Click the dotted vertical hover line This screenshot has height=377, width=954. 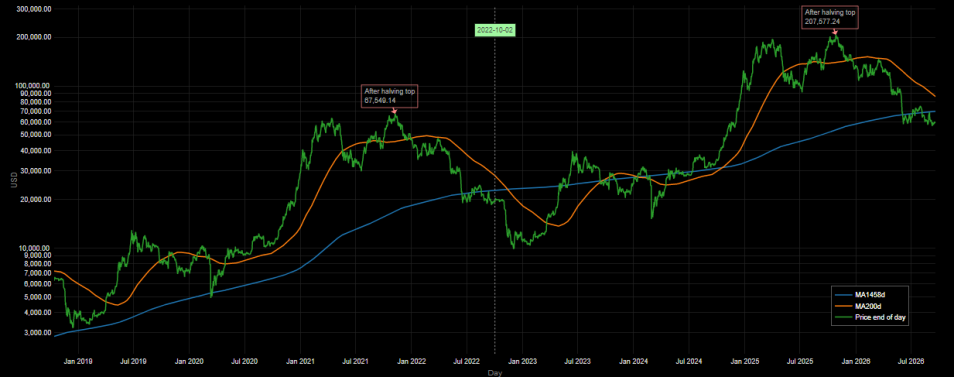pyautogui.click(x=495, y=182)
